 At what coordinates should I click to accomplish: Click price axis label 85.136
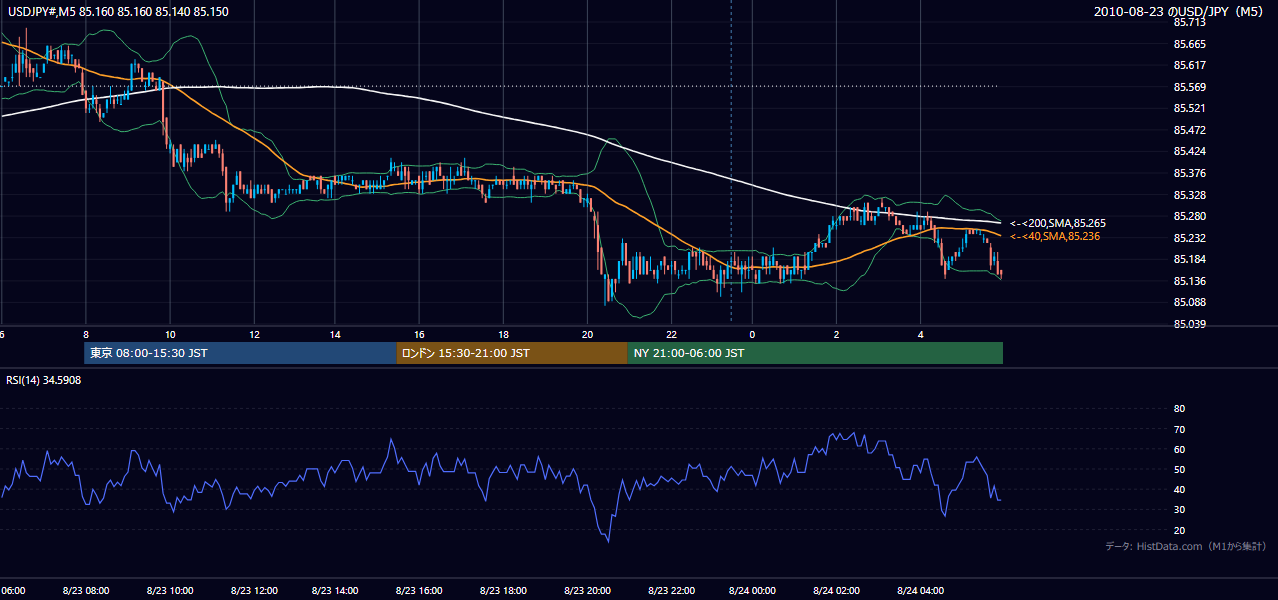pos(1189,281)
